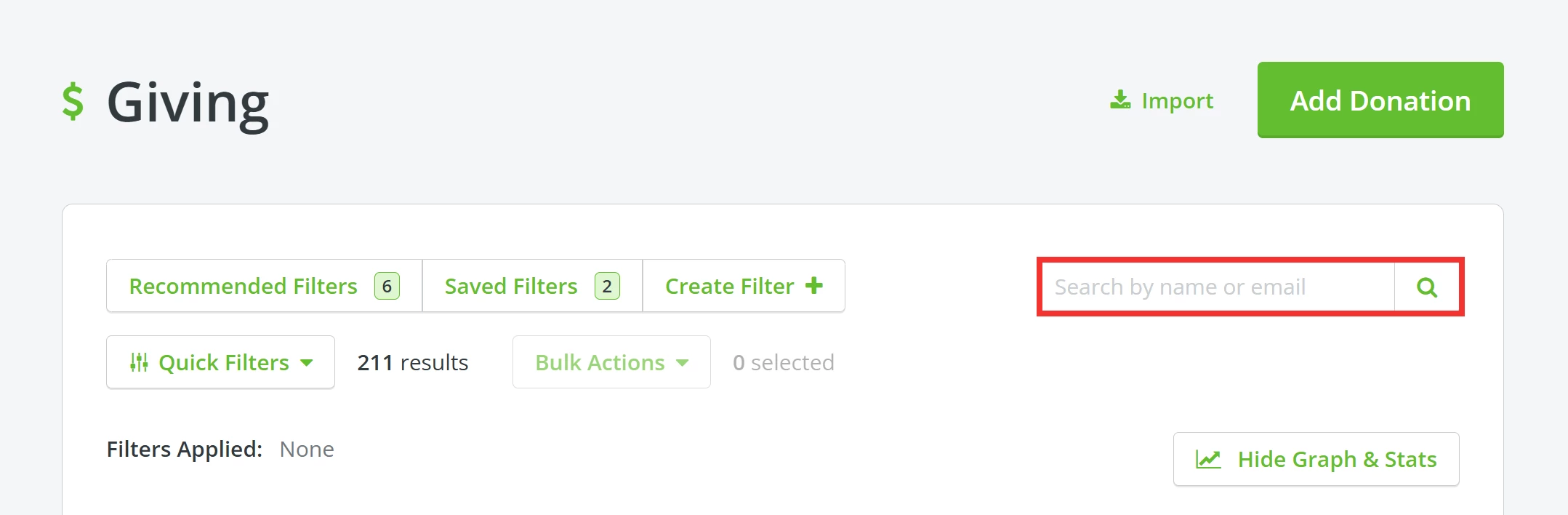Select Create Filter to build a new filter
1568x515 pixels.
pyautogui.click(x=728, y=286)
